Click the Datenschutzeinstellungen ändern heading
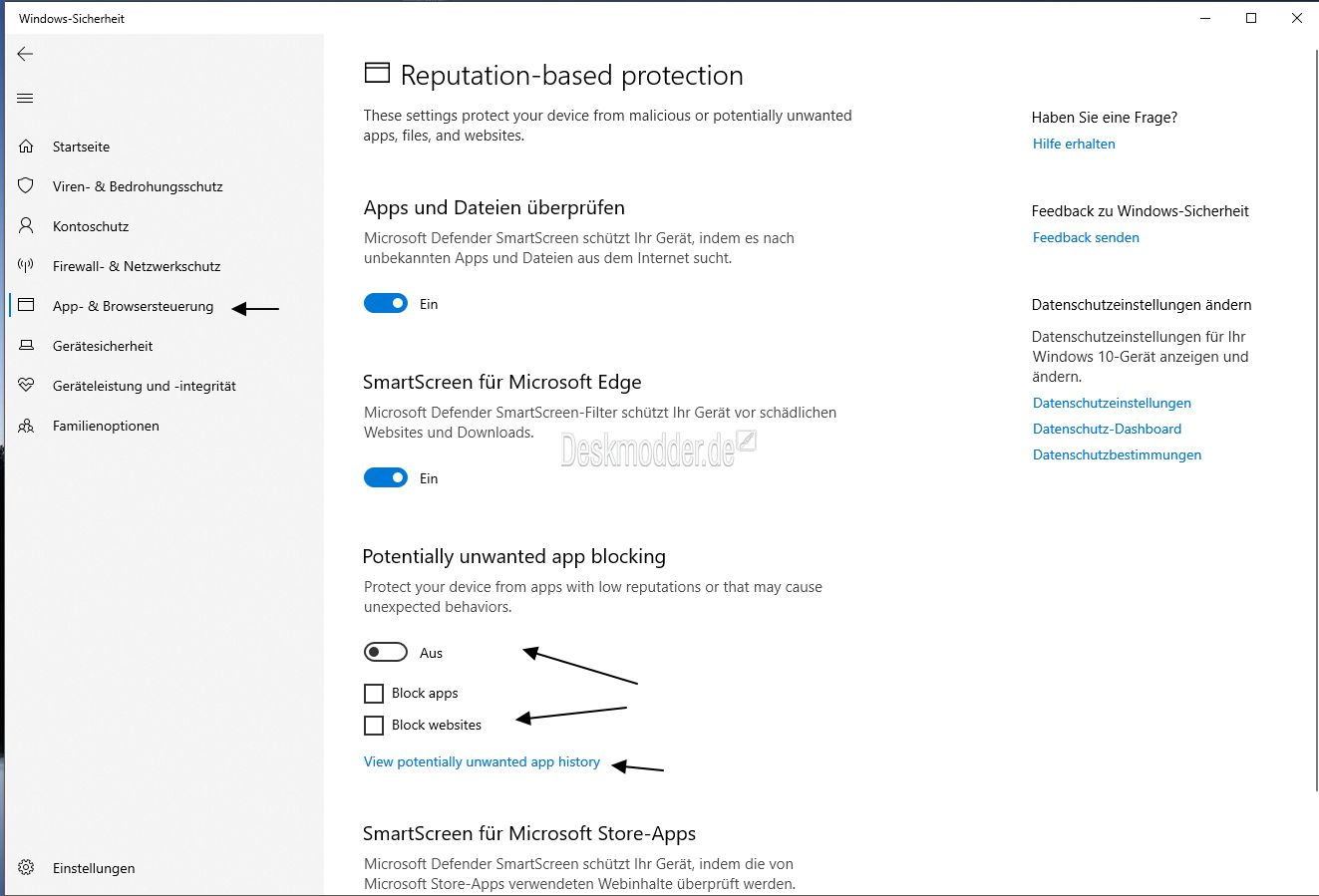The image size is (1319, 896). tap(1142, 304)
